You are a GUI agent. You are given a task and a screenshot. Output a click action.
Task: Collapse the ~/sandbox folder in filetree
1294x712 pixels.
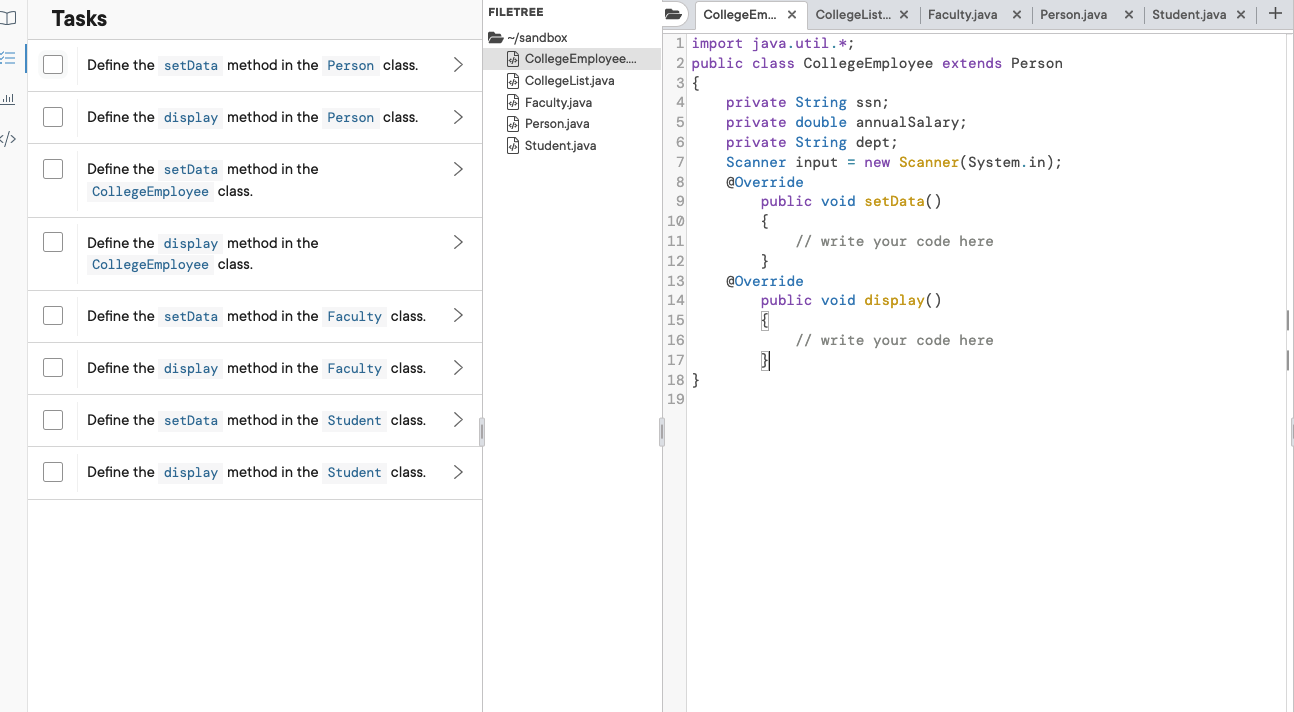pyautogui.click(x=527, y=38)
